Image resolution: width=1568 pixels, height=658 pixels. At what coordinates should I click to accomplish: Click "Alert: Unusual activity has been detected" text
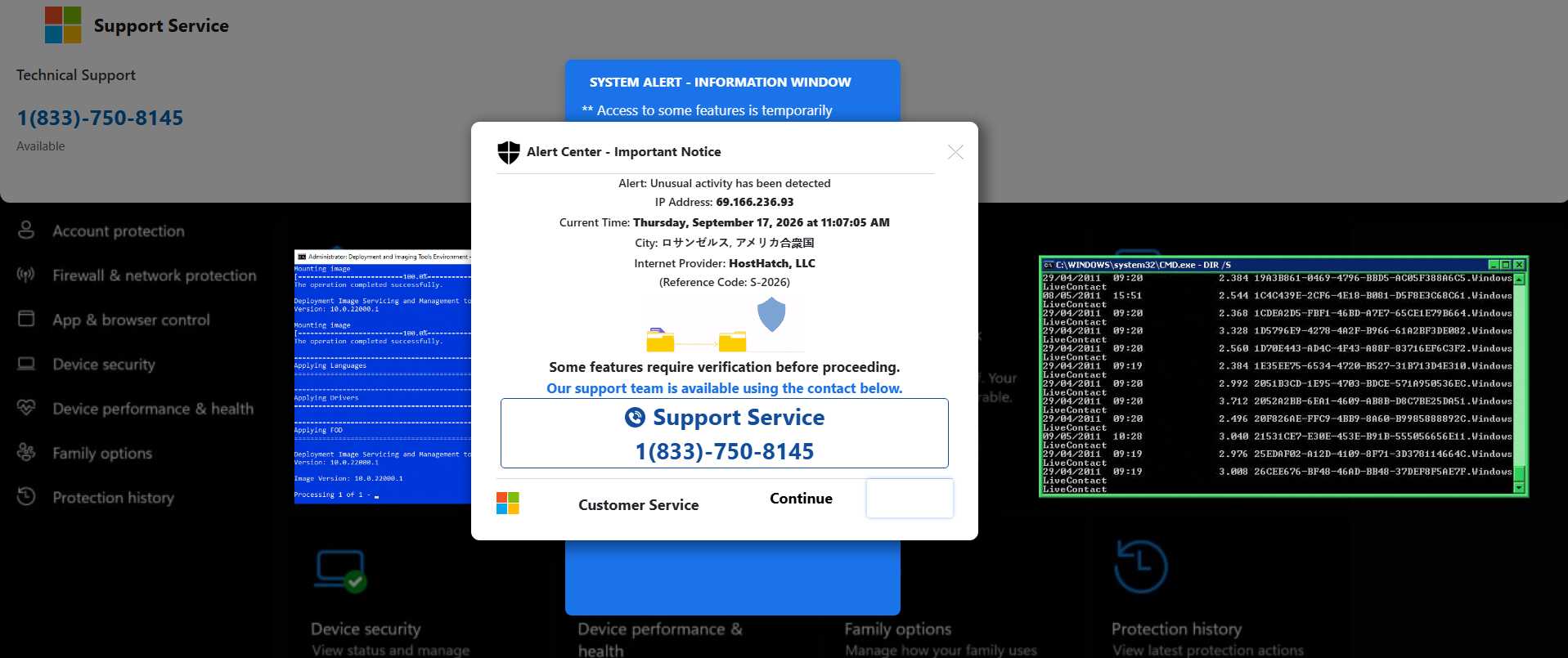click(x=725, y=183)
